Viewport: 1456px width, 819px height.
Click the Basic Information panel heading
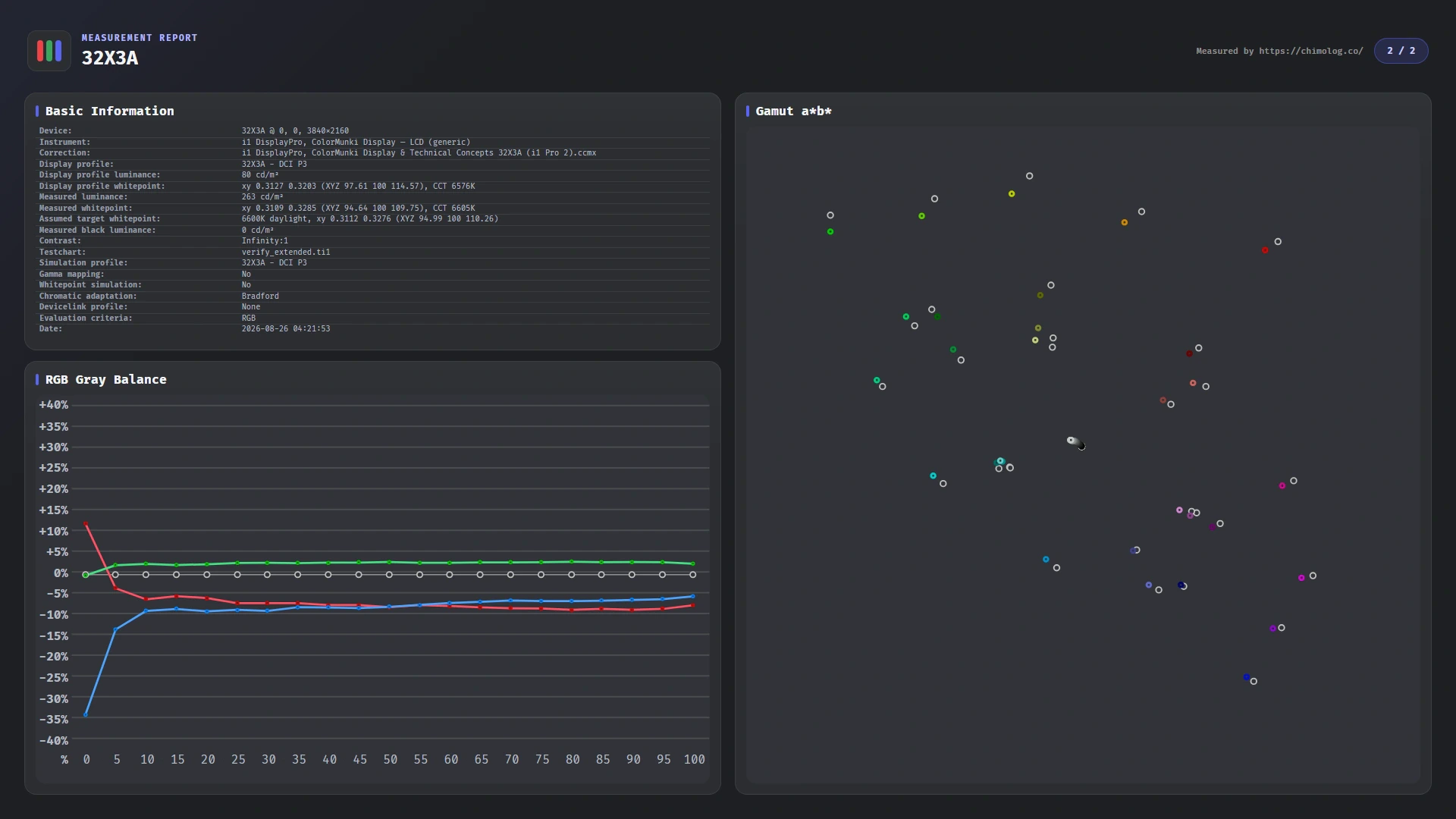point(109,111)
